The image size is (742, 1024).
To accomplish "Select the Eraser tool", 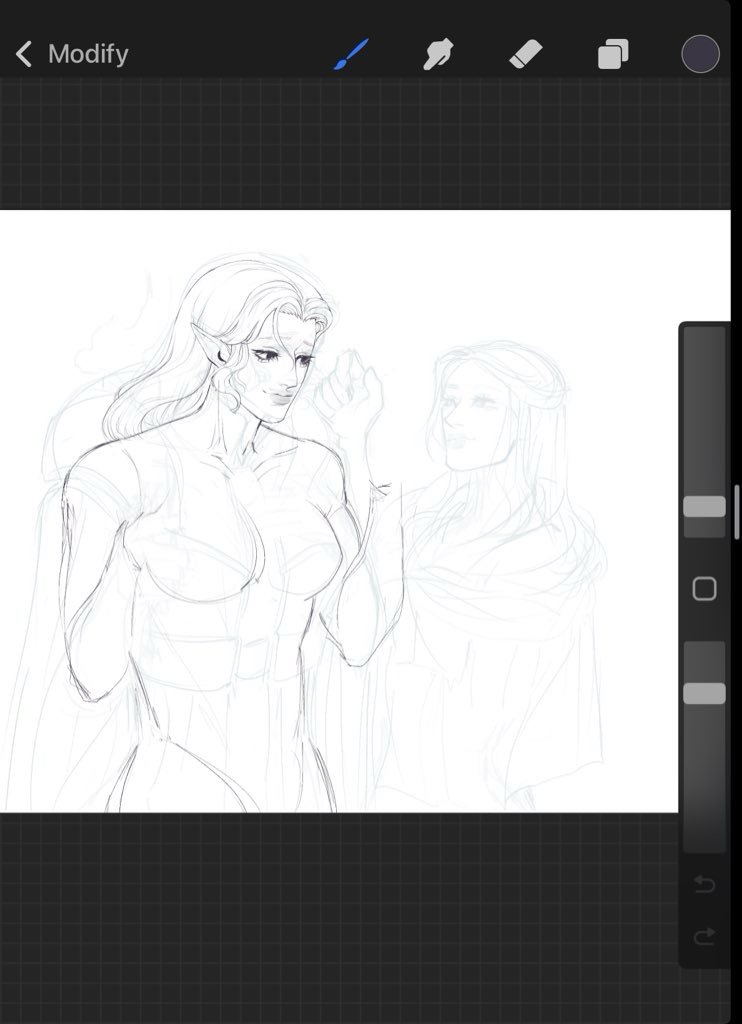I will [x=524, y=54].
